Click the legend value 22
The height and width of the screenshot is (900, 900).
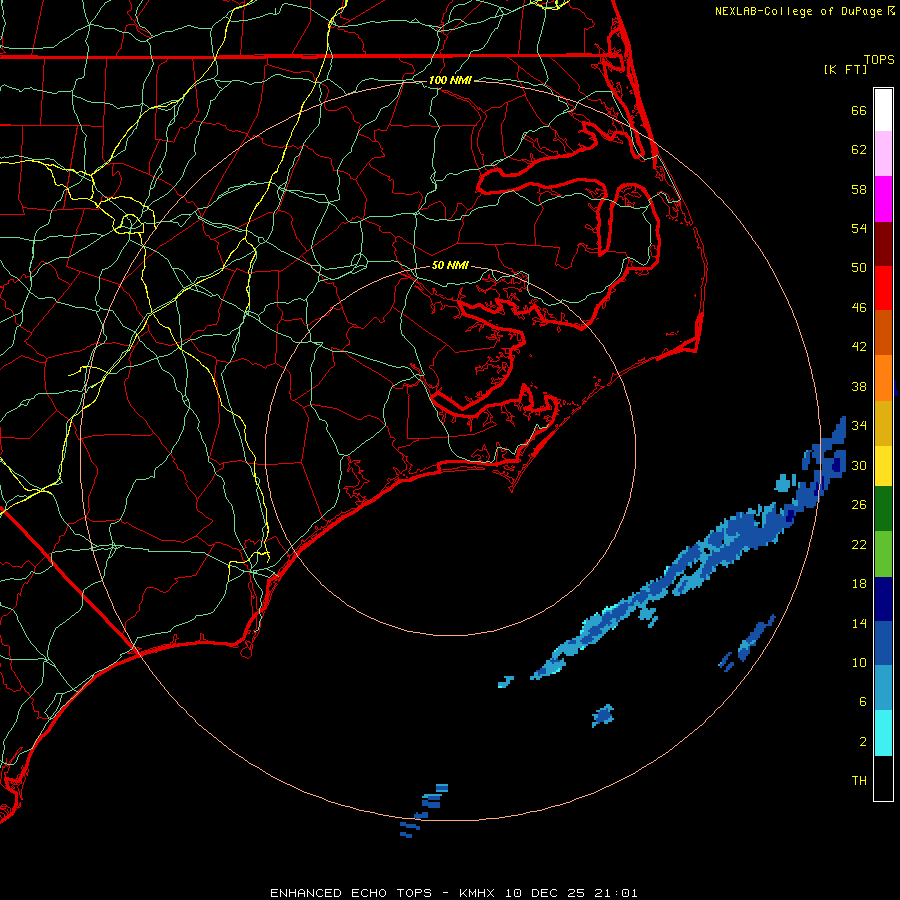coord(859,544)
